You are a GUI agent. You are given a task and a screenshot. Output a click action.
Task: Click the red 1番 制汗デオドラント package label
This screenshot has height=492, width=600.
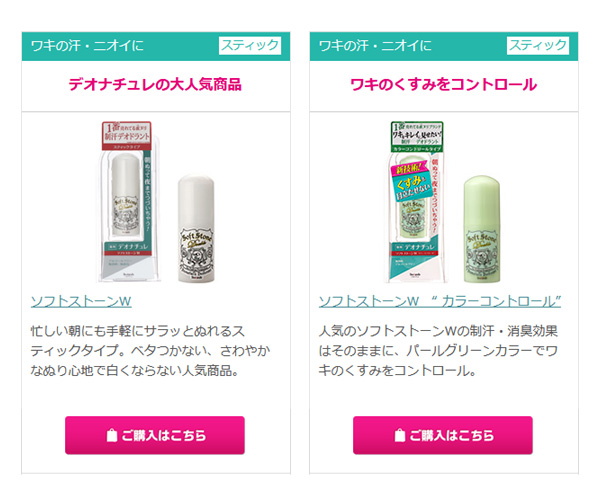click(x=127, y=135)
